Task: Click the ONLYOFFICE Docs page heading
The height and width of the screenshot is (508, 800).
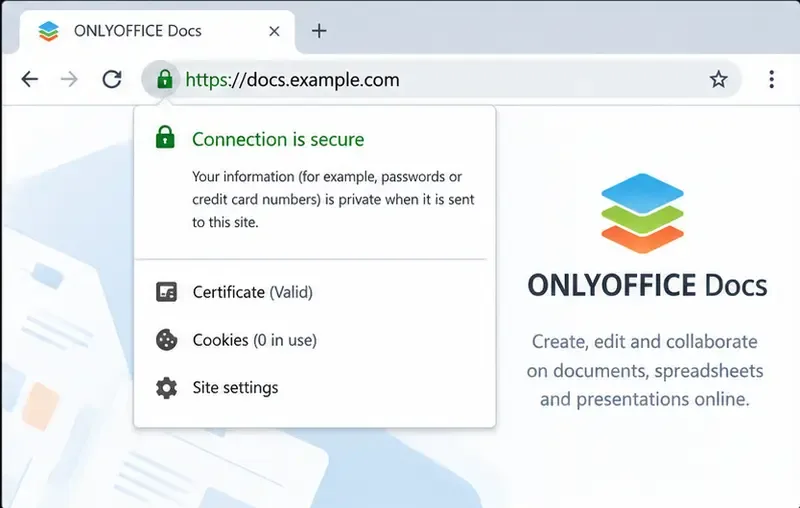Action: (x=647, y=285)
